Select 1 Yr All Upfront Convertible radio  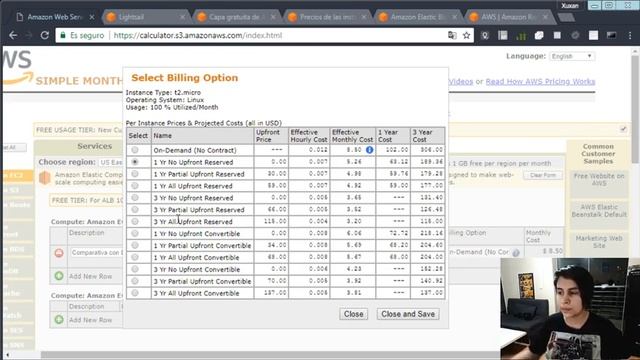135,257
